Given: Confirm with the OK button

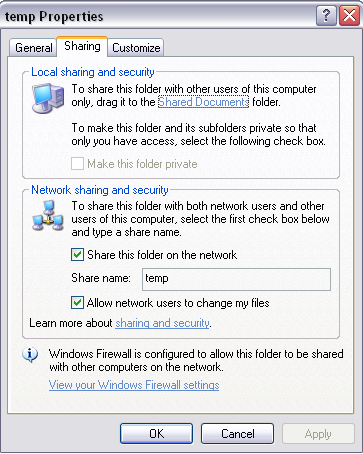Looking at the screenshot, I should [156, 434].
